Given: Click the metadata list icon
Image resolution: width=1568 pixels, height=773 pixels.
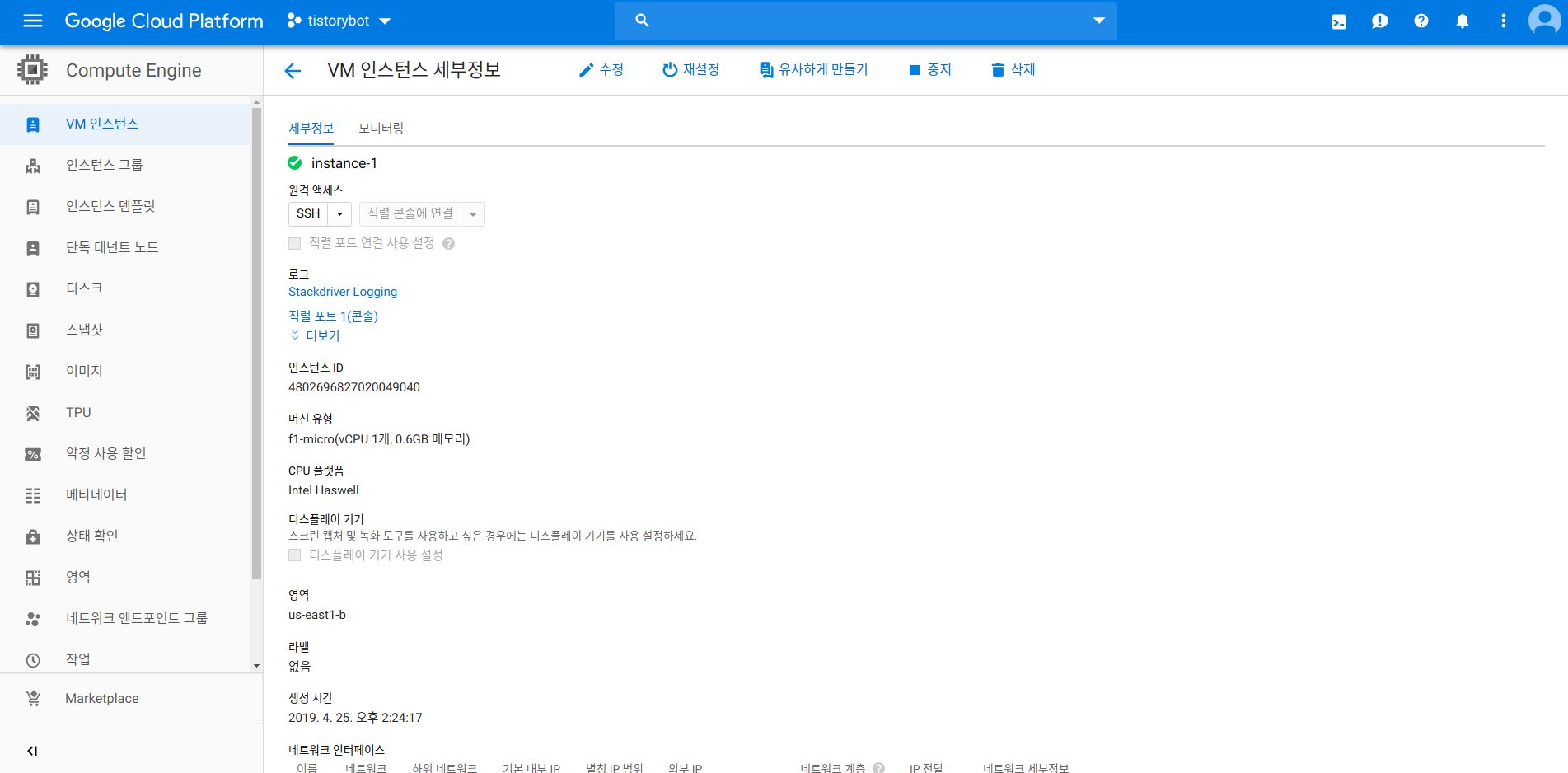Looking at the screenshot, I should tap(33, 495).
